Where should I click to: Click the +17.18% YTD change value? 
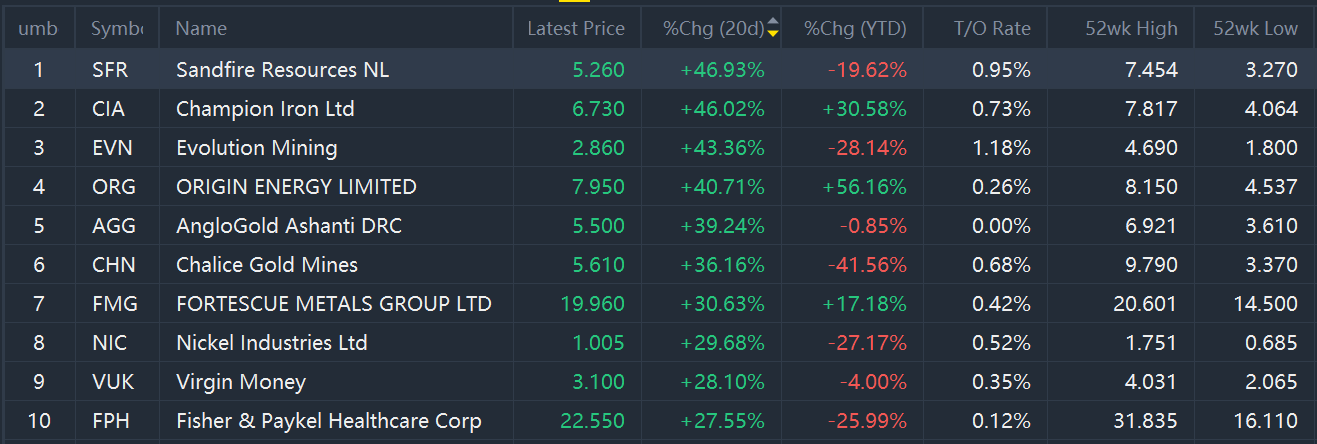pyautogui.click(x=865, y=304)
